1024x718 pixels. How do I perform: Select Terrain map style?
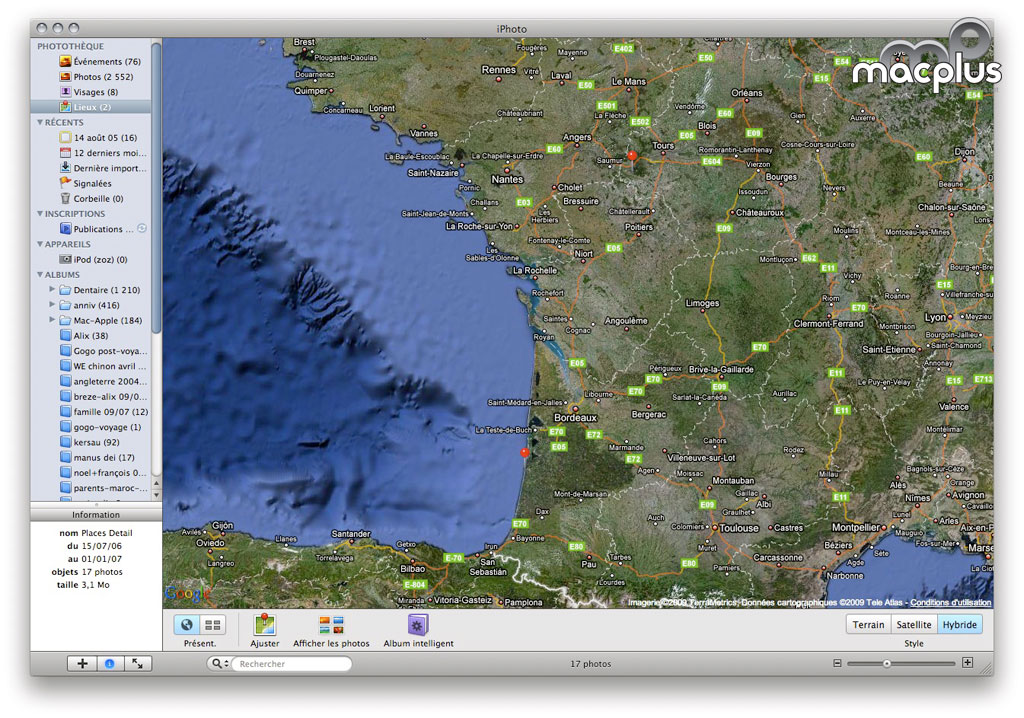(868, 625)
